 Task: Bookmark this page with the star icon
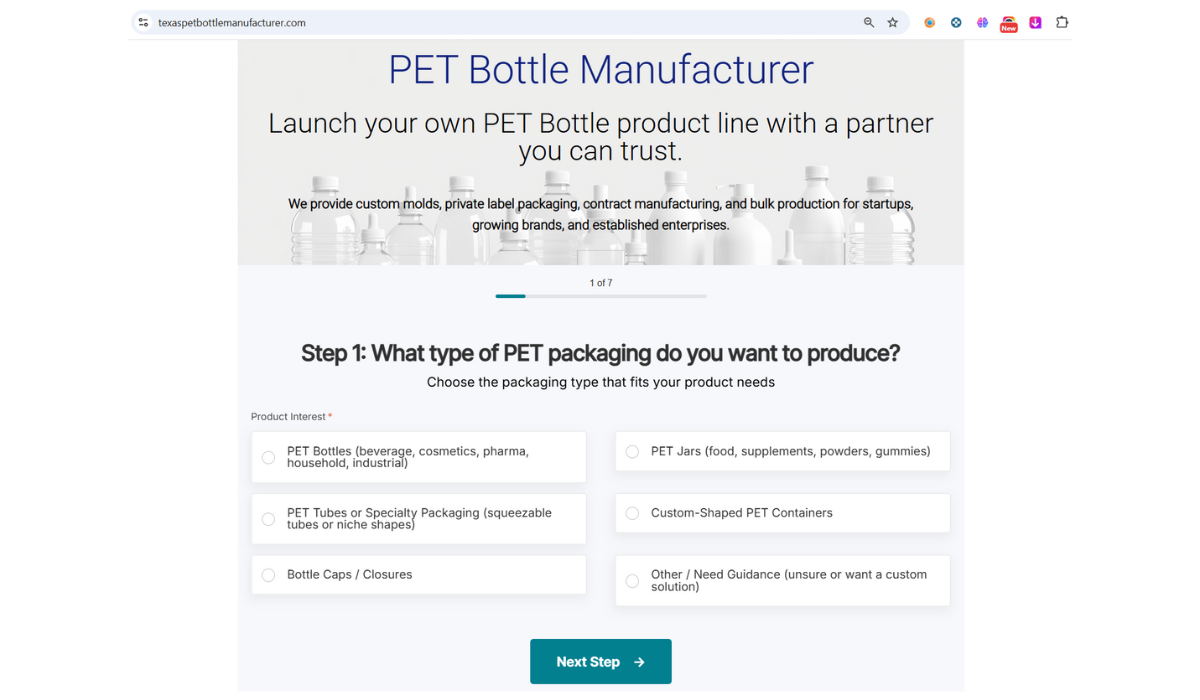click(893, 22)
